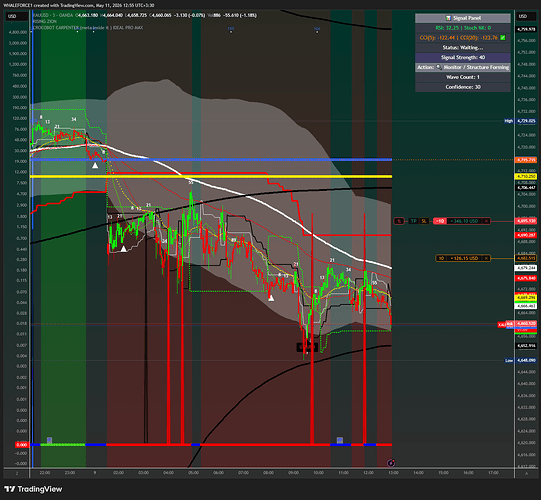Click the TradingView logo
Viewport: 541px width, 500px height.
pos(33,489)
